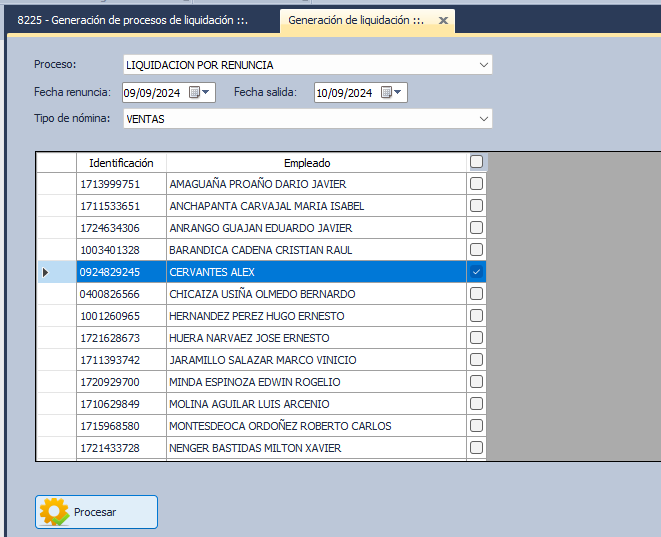Check the box for AMAGUAÑA PROAÑO DARIO JAVIER
The height and width of the screenshot is (537, 661).
tap(476, 184)
